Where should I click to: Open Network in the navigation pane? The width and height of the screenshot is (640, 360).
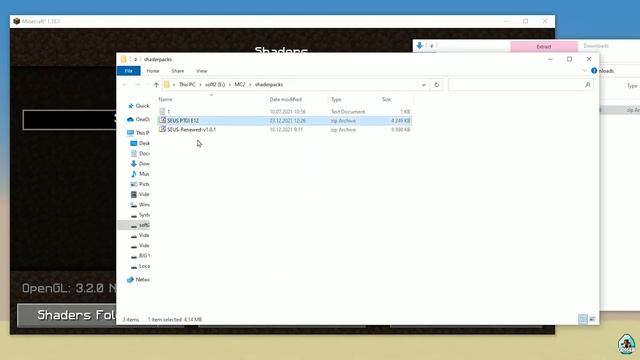pyautogui.click(x=138, y=280)
